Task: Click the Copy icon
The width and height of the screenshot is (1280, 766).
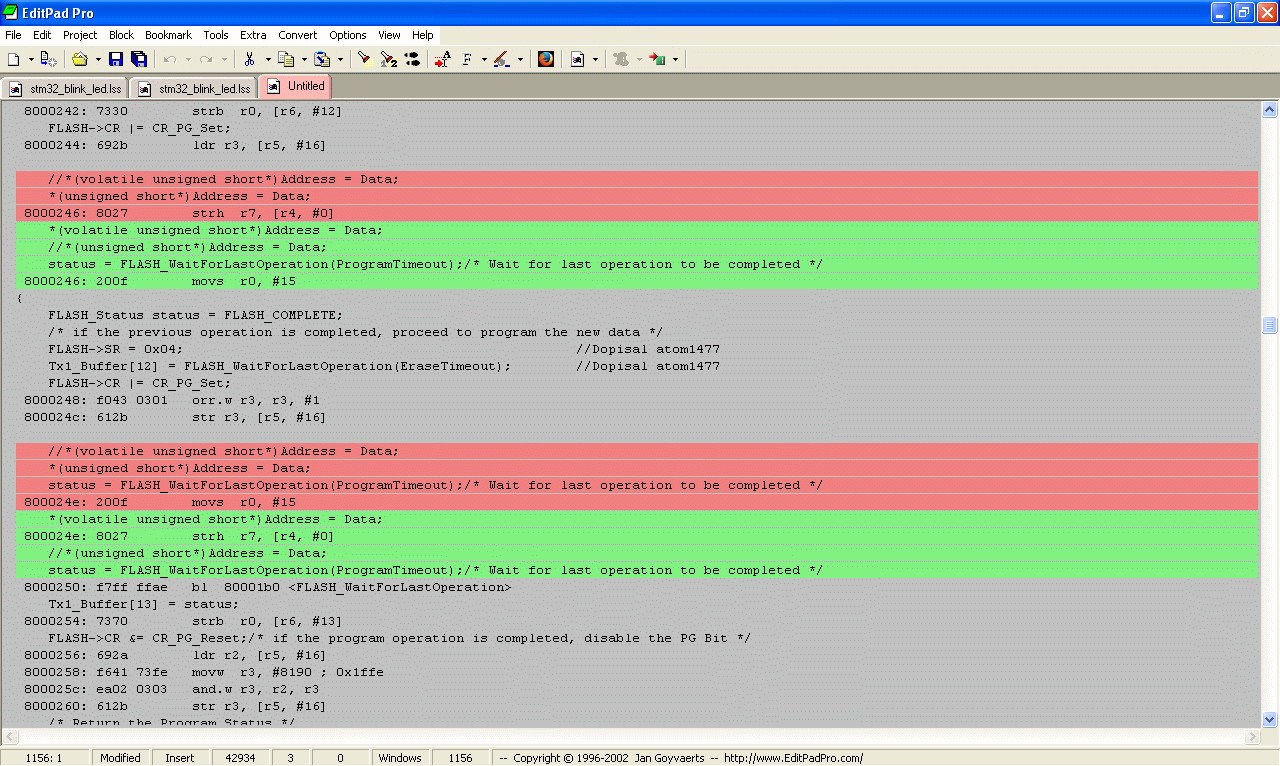Action: pos(286,60)
